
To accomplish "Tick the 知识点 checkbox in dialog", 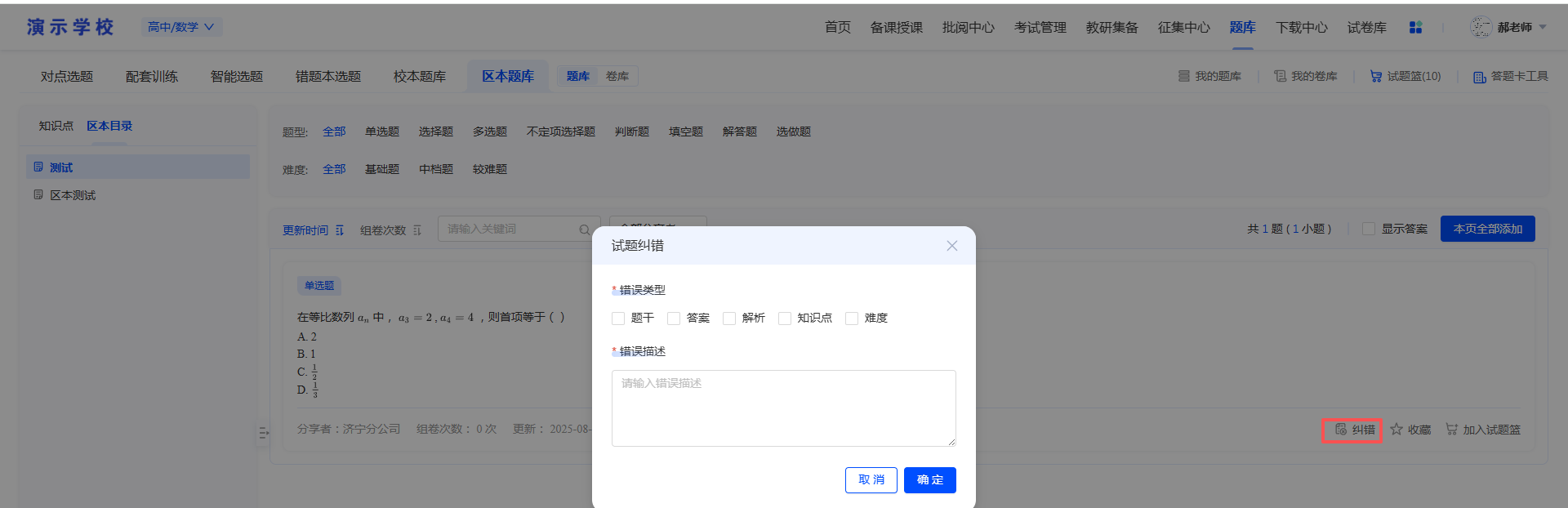I will point(785,319).
